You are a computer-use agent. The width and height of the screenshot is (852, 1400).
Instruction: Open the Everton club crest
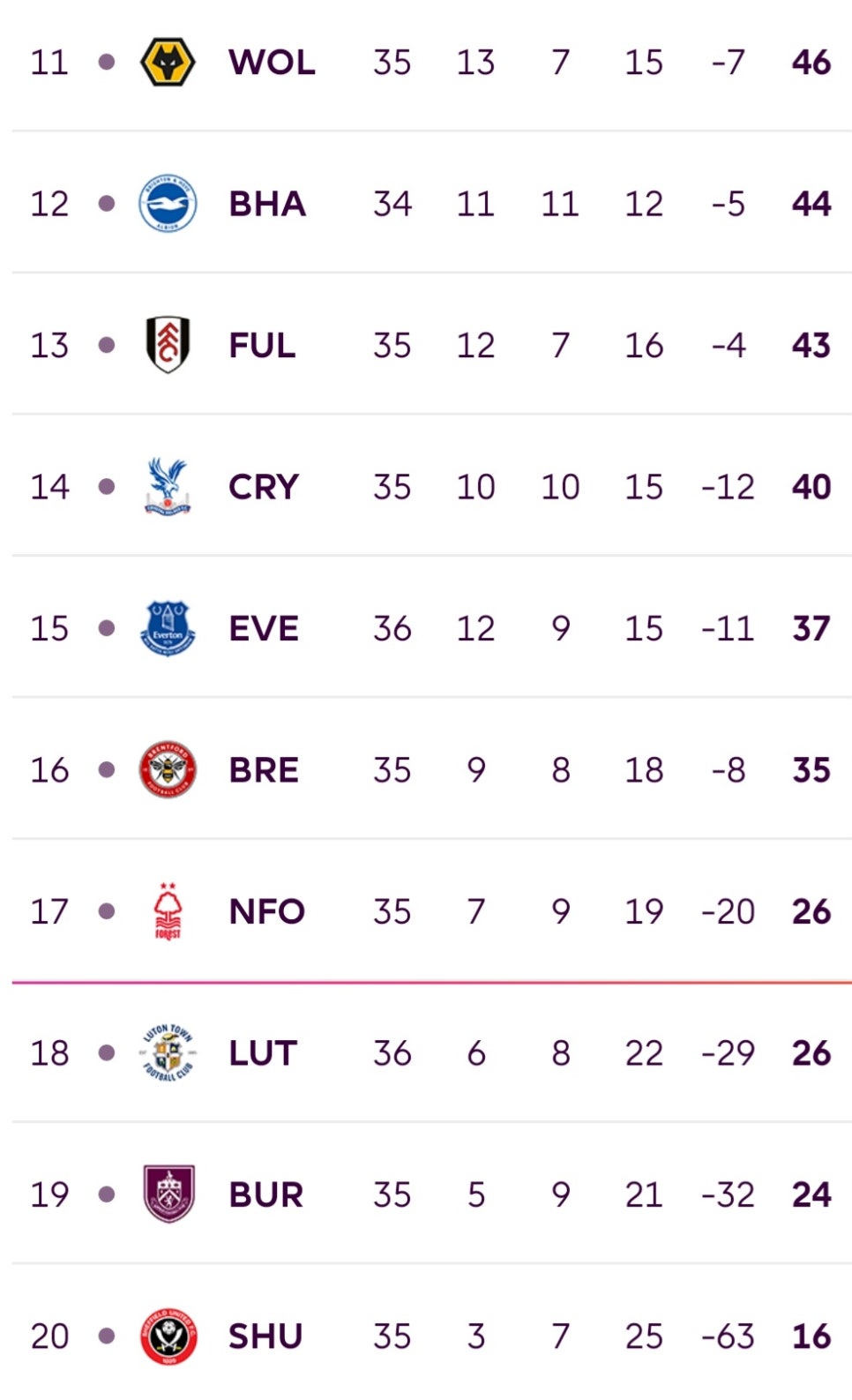tap(168, 628)
